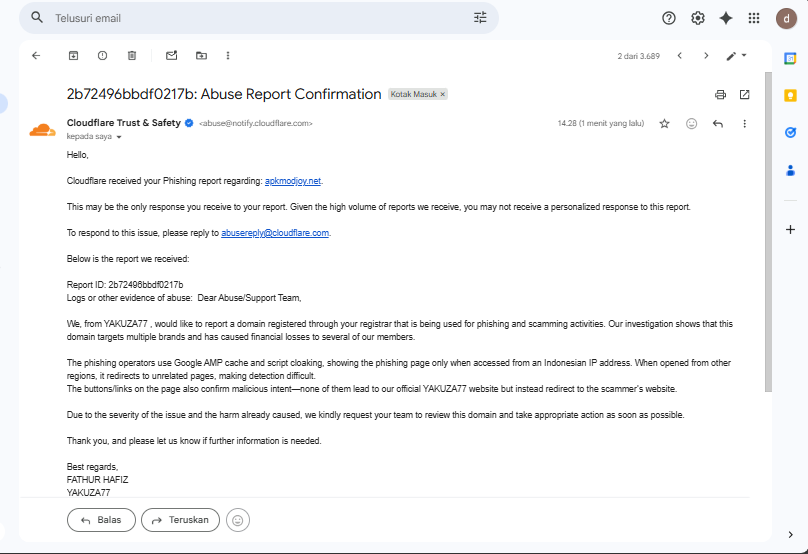Open input tools pencil dropdown
Image resolution: width=808 pixels, height=554 pixels.
coord(736,56)
